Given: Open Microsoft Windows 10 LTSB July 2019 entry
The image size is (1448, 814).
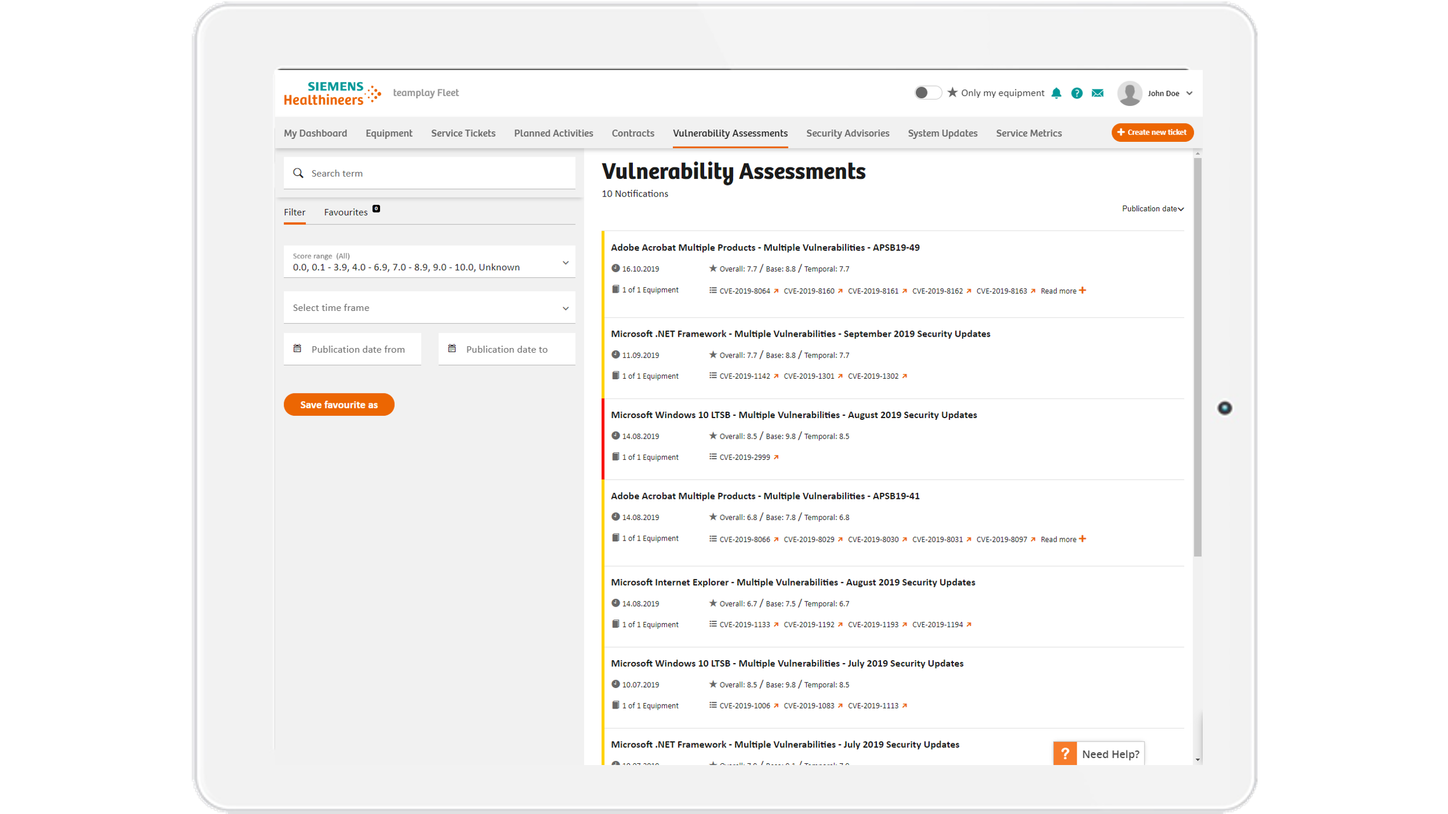Looking at the screenshot, I should (787, 663).
